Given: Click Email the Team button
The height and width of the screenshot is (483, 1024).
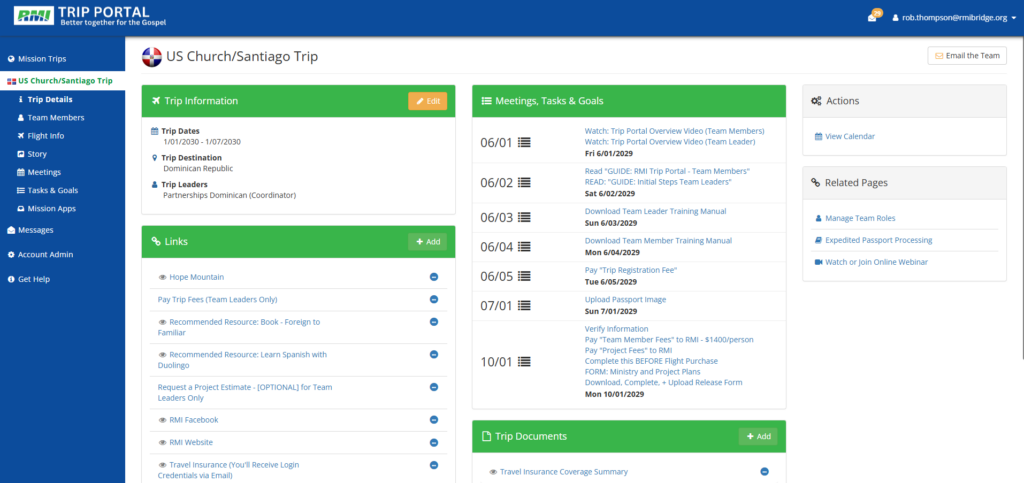Looking at the screenshot, I should [x=967, y=55].
